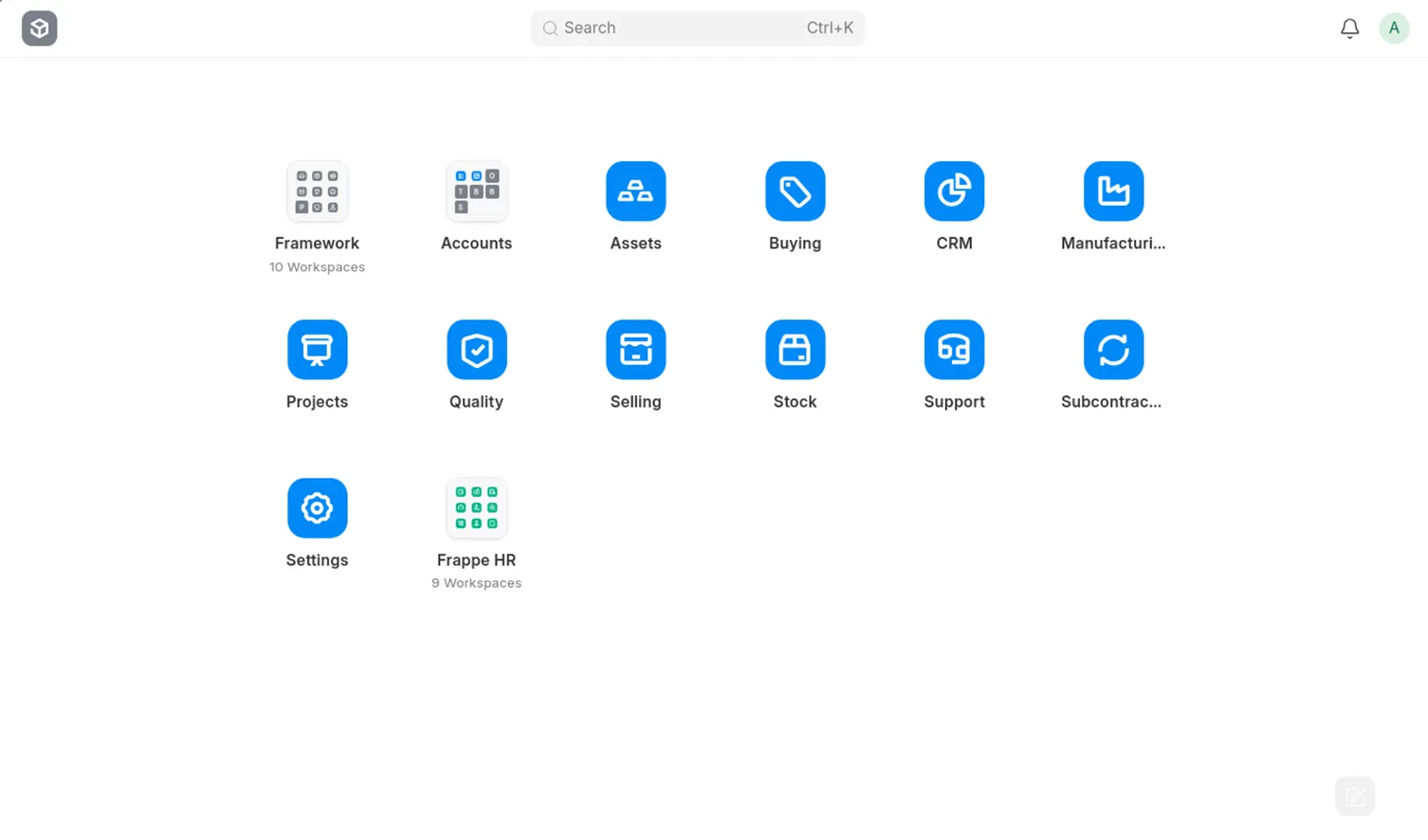The height and width of the screenshot is (840, 1428).
Task: Expand the Framework workspaces folder
Action: pos(317,192)
